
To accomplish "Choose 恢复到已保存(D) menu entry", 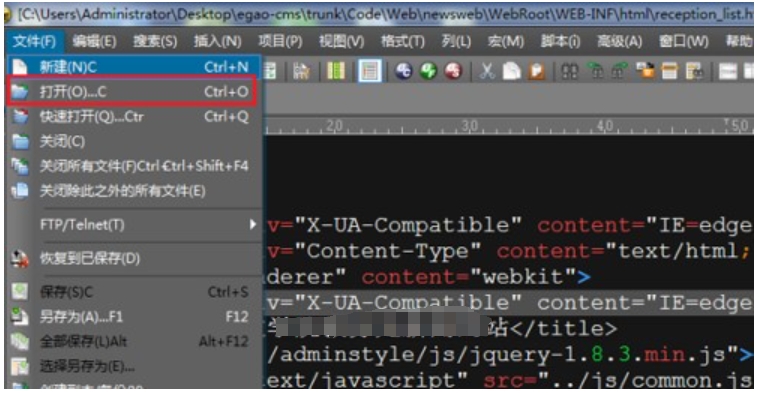I will 135,258.
